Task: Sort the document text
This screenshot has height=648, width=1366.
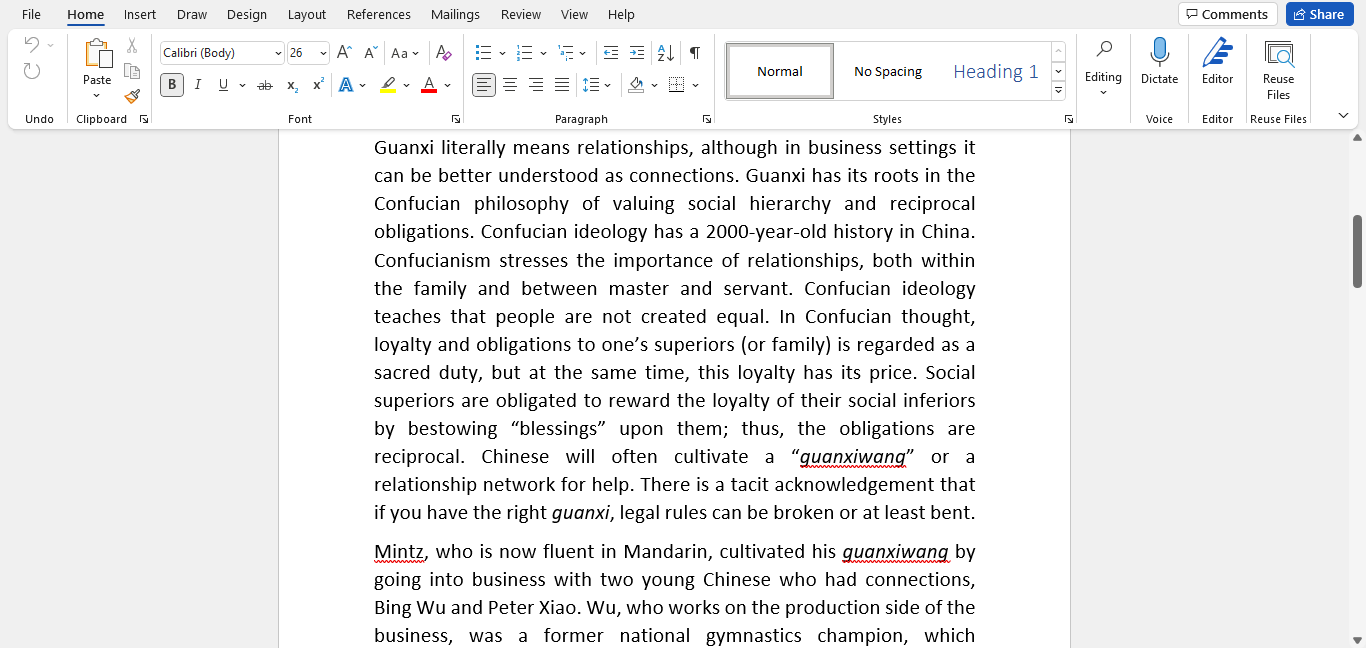Action: tap(664, 52)
